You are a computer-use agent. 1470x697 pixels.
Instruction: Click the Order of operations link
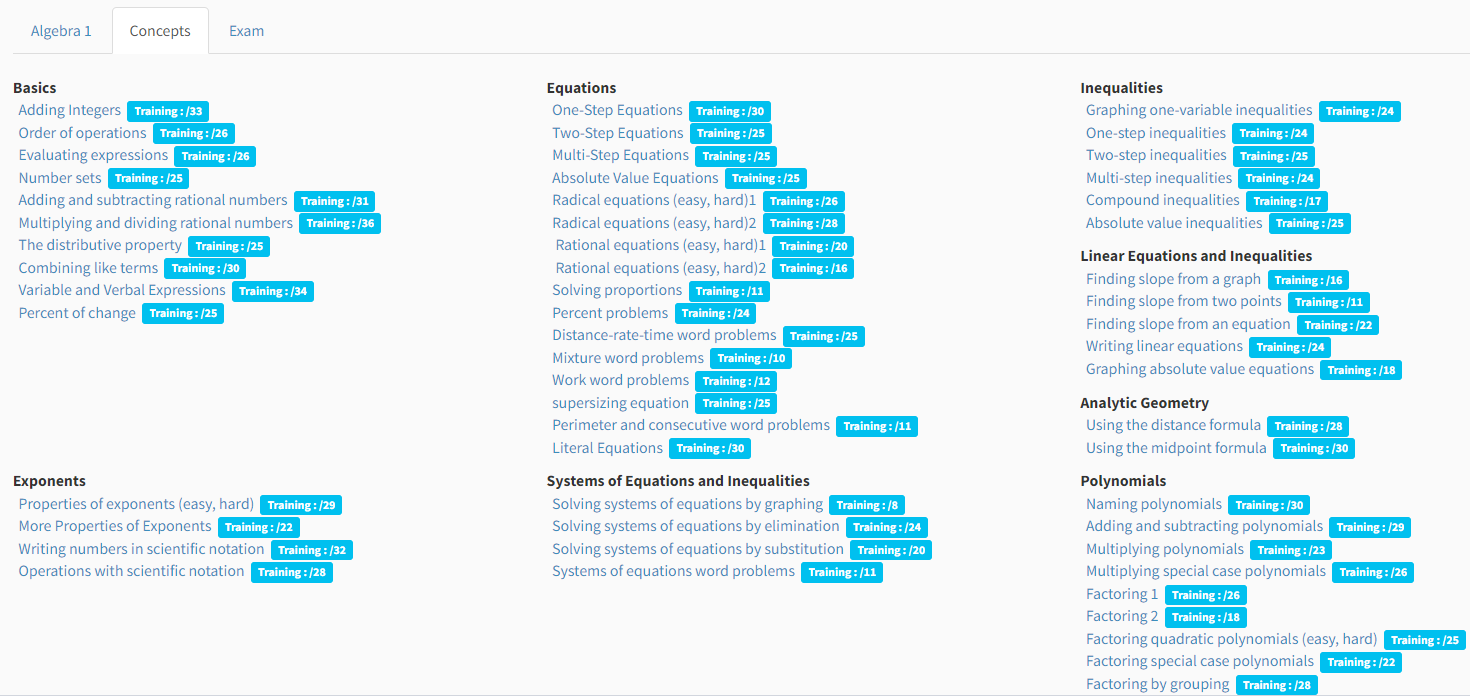click(x=83, y=133)
